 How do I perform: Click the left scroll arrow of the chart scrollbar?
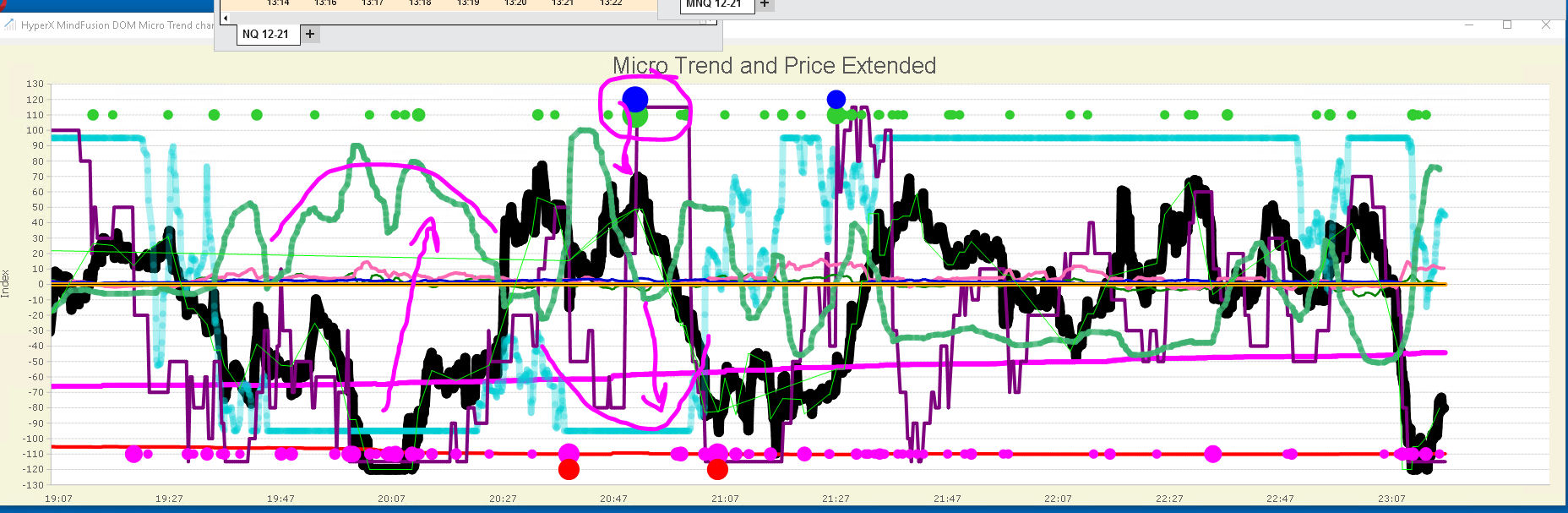coord(226,18)
